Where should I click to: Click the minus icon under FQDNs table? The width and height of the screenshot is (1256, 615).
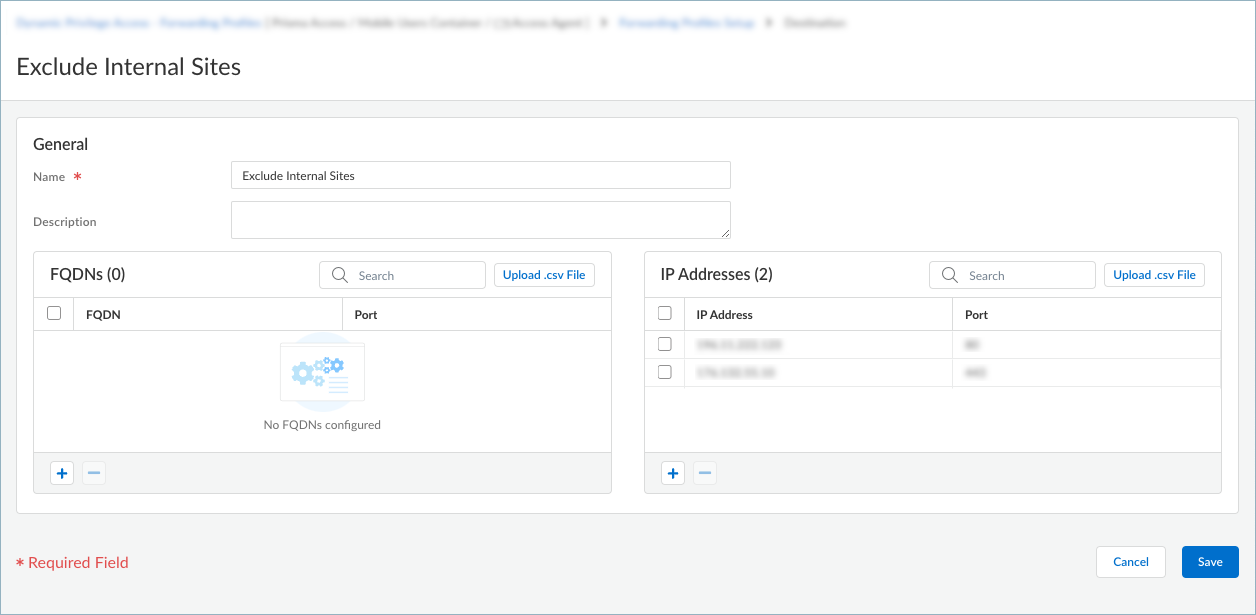coord(94,473)
